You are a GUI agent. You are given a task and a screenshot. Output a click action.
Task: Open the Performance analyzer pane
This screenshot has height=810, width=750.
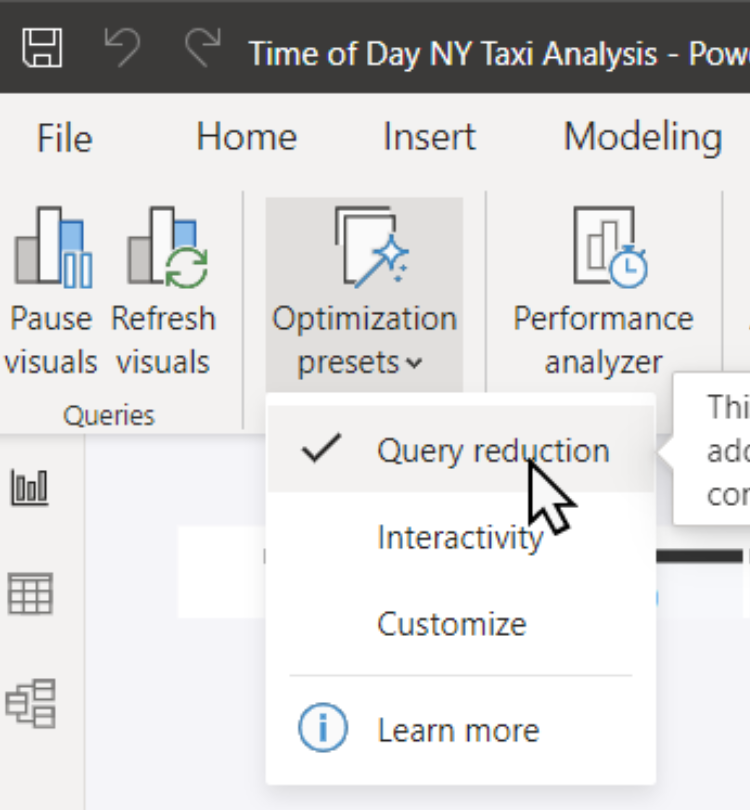tap(603, 291)
